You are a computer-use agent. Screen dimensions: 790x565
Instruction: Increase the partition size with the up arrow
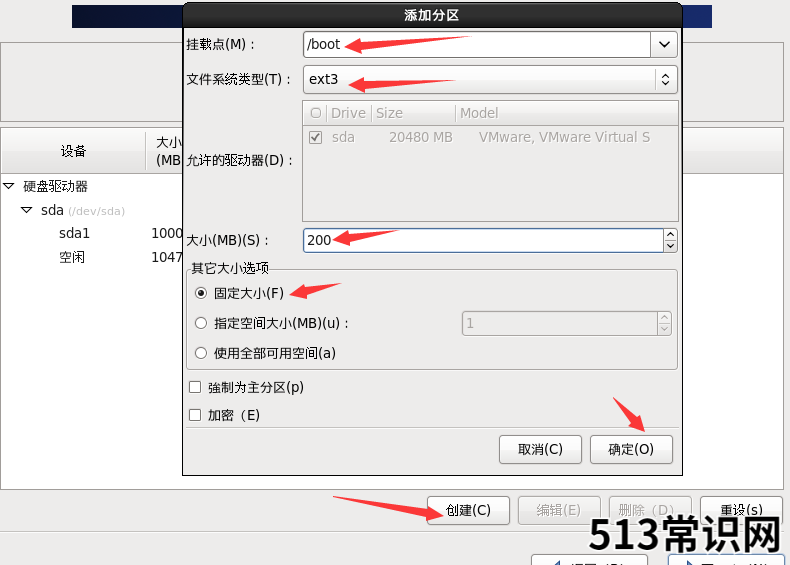pos(670,235)
